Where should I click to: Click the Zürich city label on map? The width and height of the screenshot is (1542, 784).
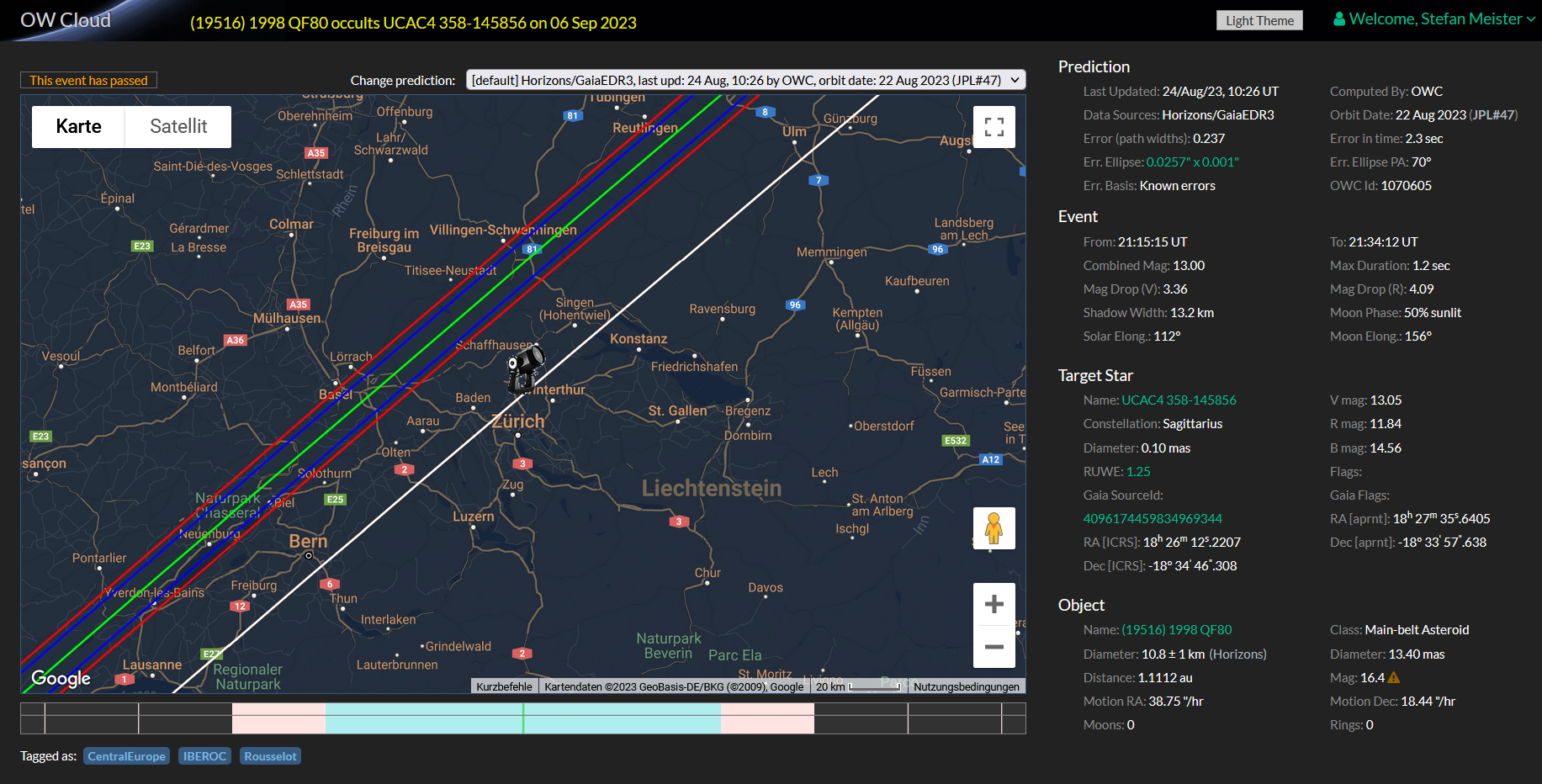(518, 421)
